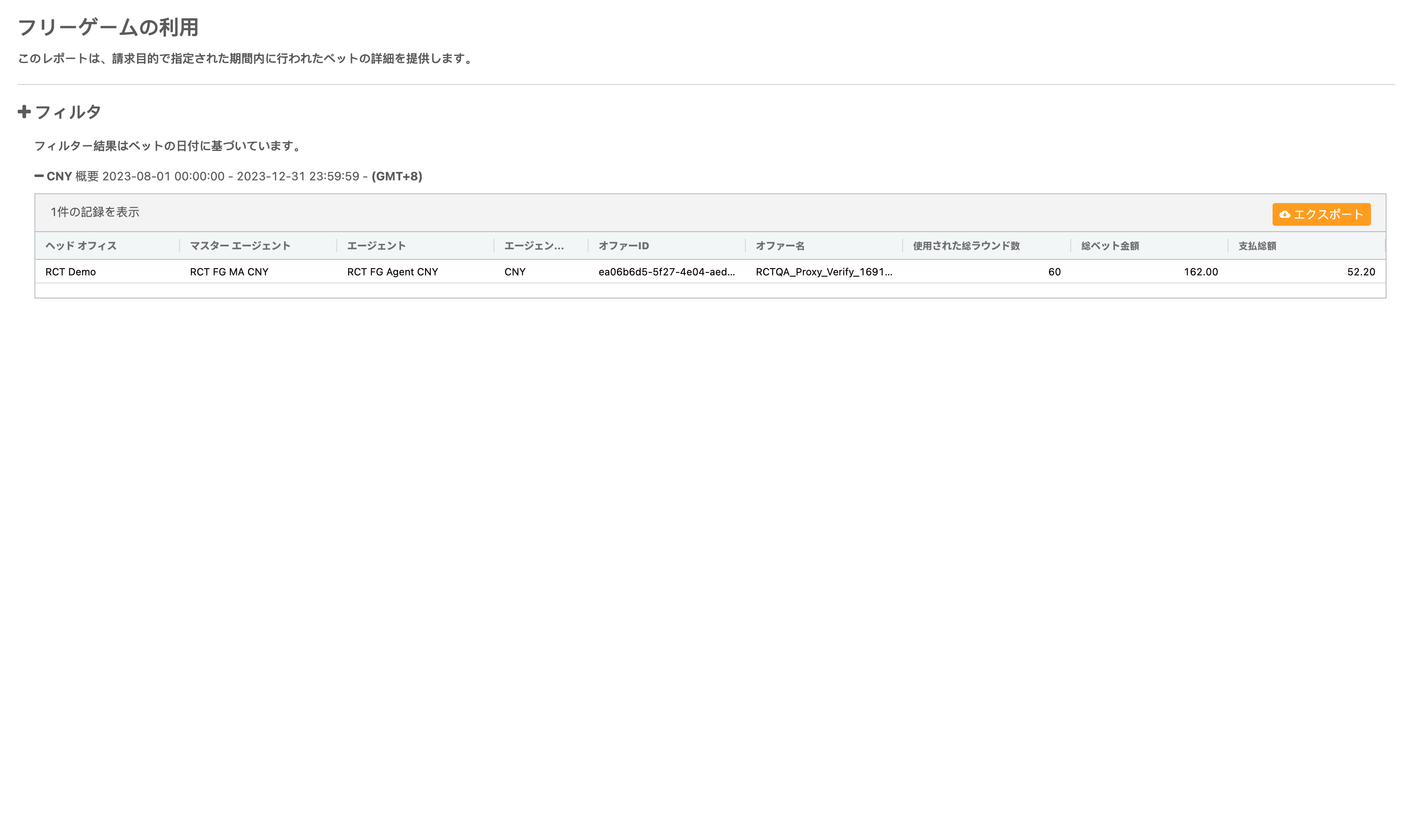The height and width of the screenshot is (840, 1405).
Task: Collapse the CNY 概要 section
Action: pos(39,176)
